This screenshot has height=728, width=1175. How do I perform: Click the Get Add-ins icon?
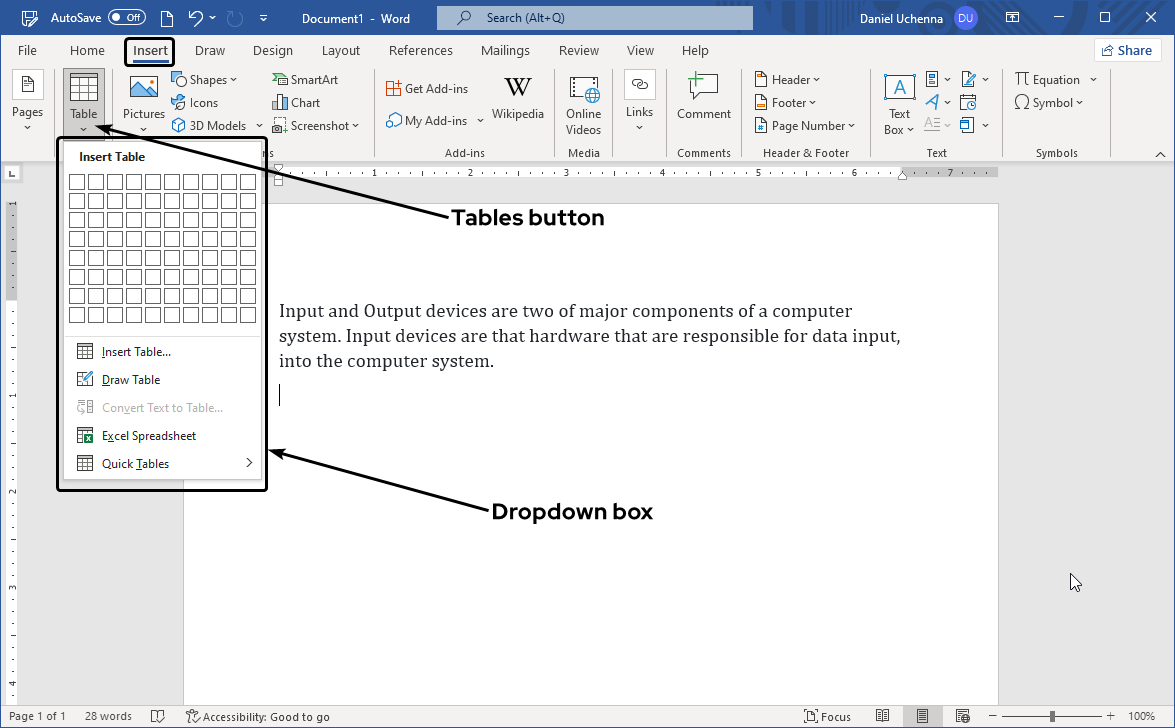click(427, 89)
